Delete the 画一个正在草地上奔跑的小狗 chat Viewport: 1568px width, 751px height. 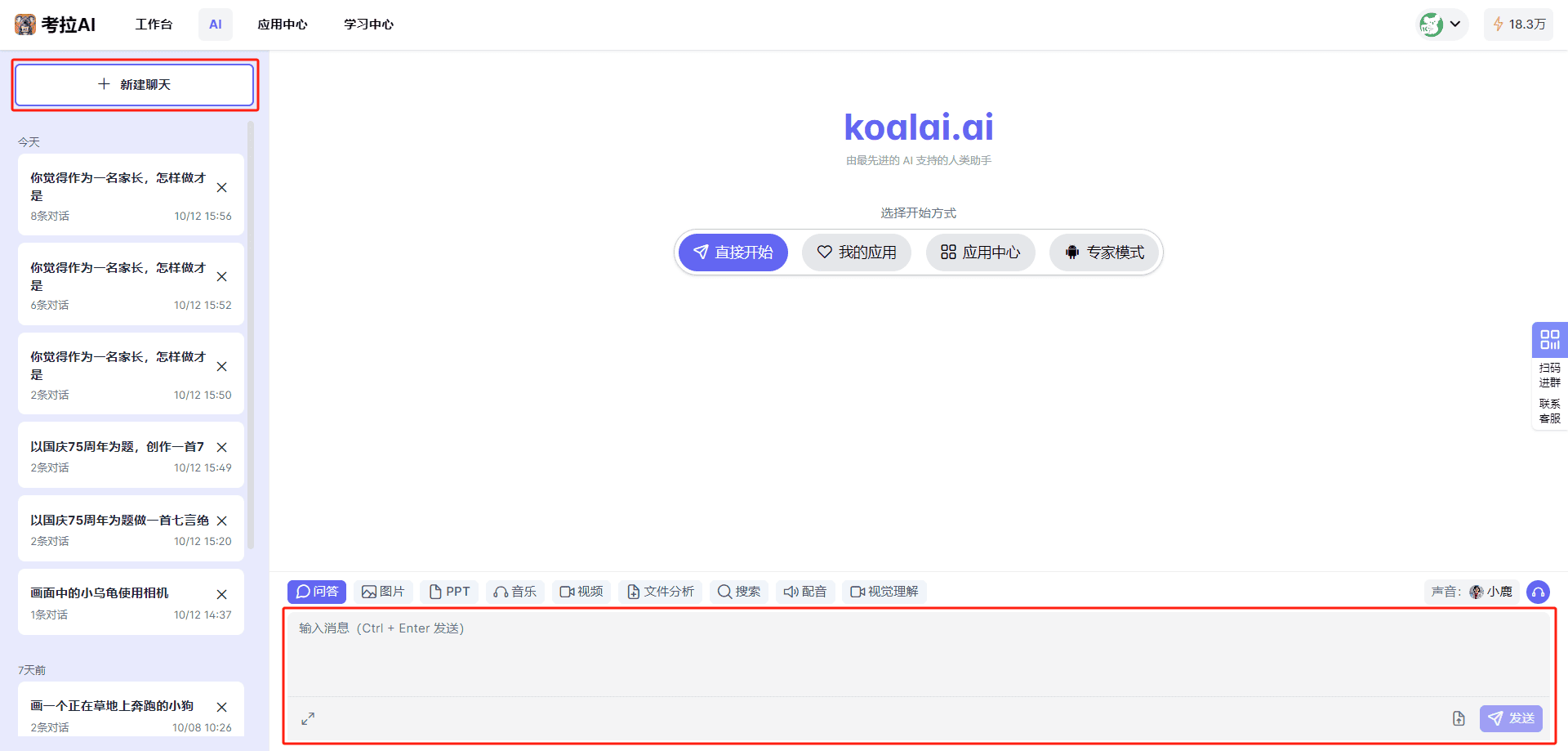(x=221, y=707)
